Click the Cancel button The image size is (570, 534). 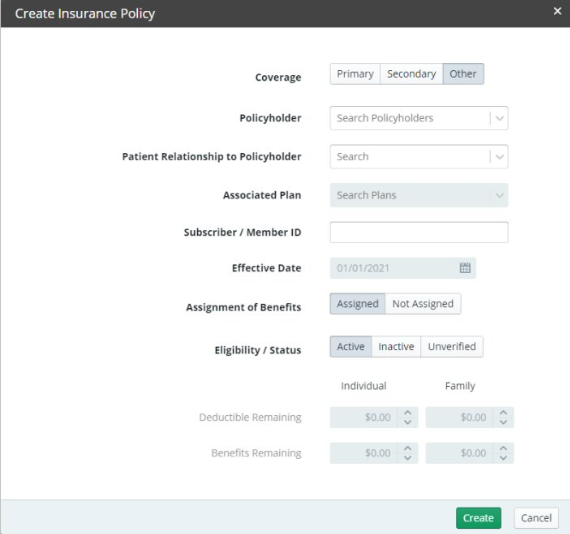point(536,518)
